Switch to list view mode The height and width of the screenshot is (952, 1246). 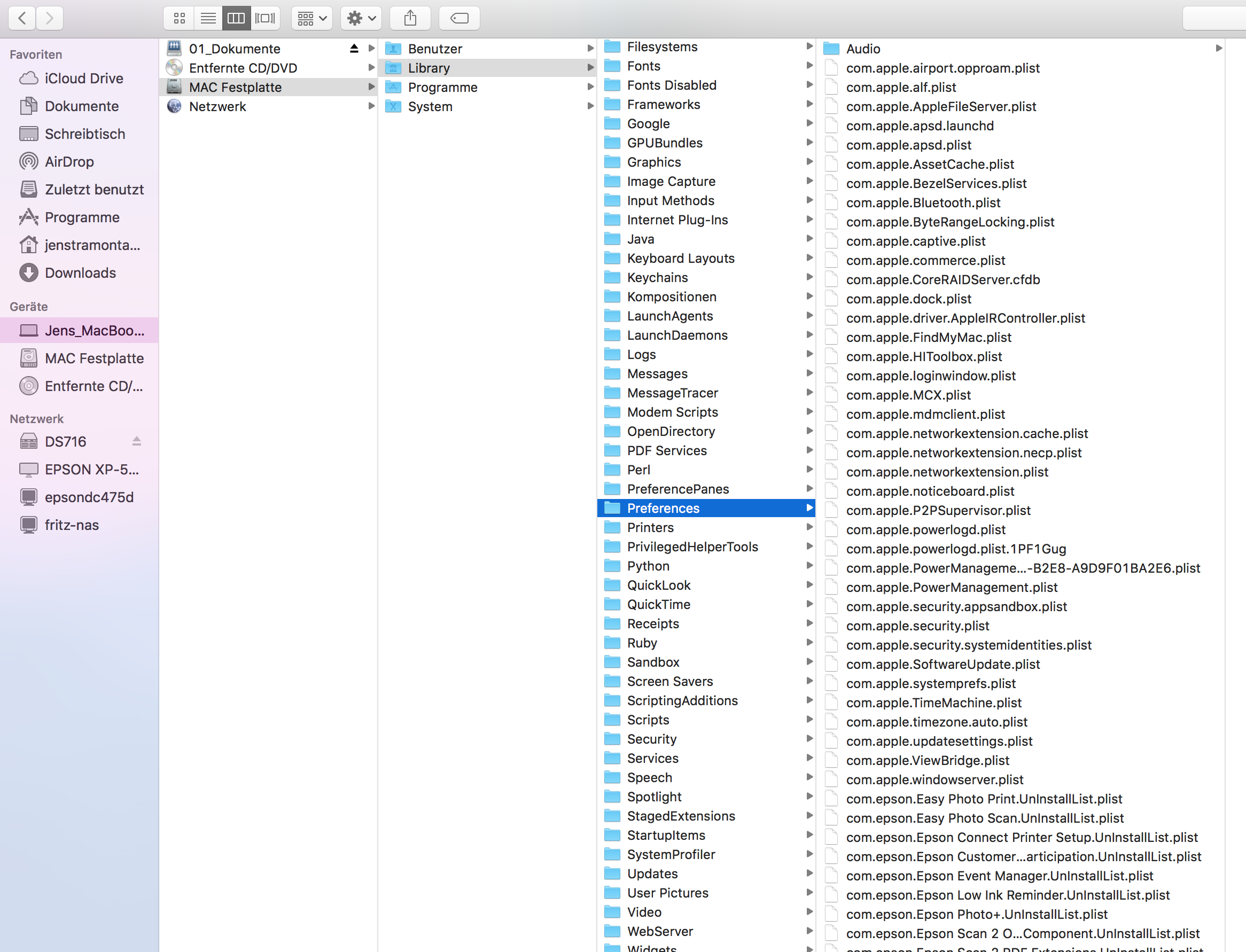208,19
